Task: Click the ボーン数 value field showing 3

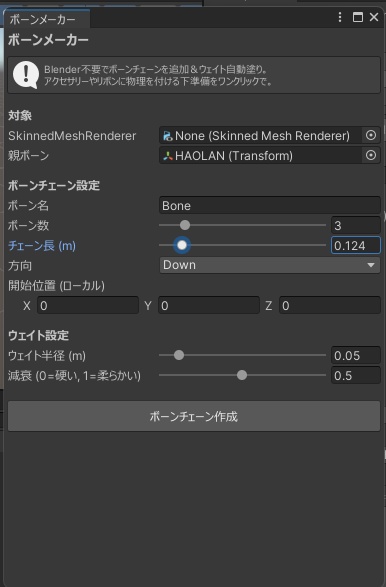Action: tap(356, 225)
